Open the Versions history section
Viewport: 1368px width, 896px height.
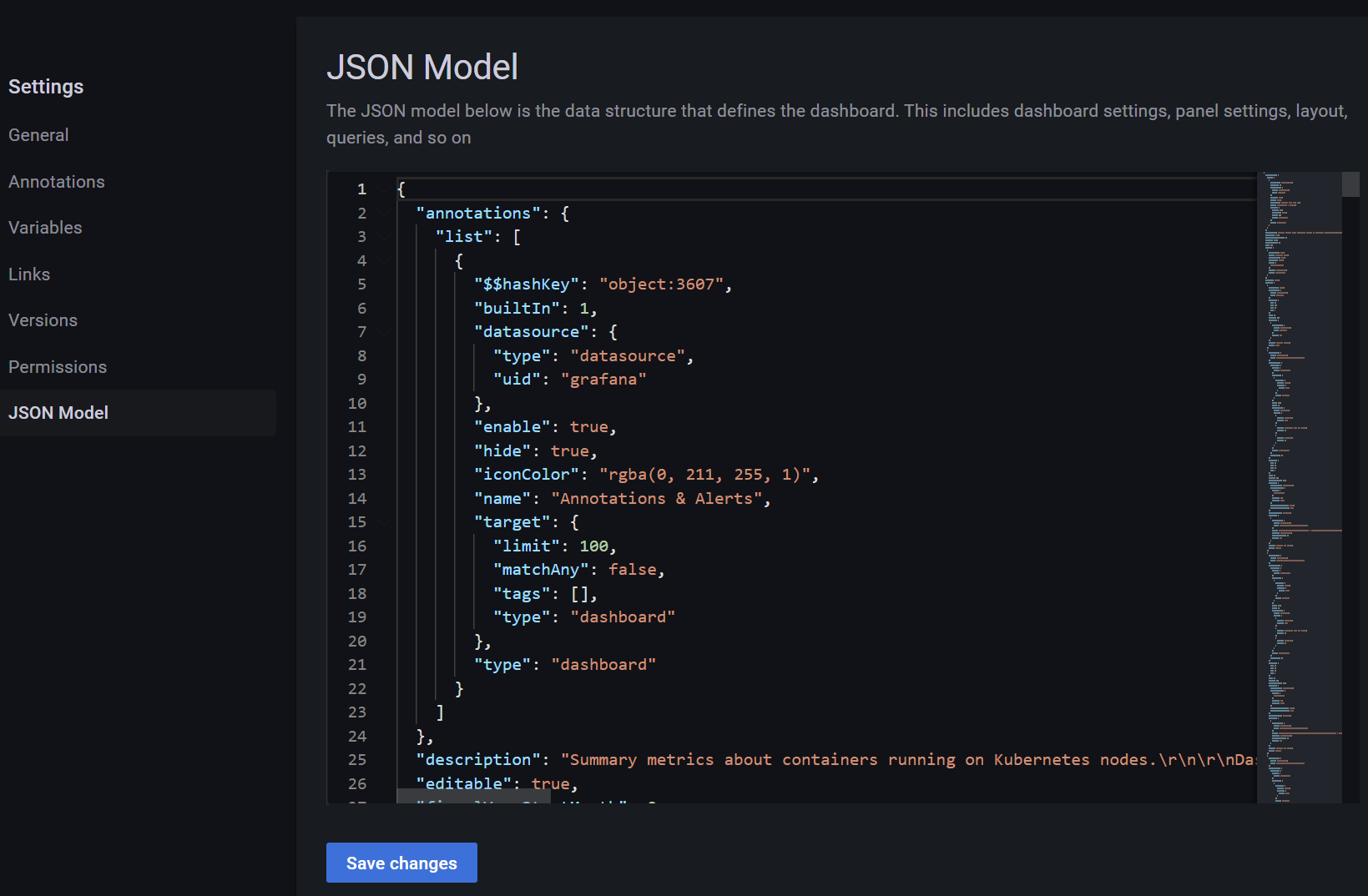tap(43, 320)
